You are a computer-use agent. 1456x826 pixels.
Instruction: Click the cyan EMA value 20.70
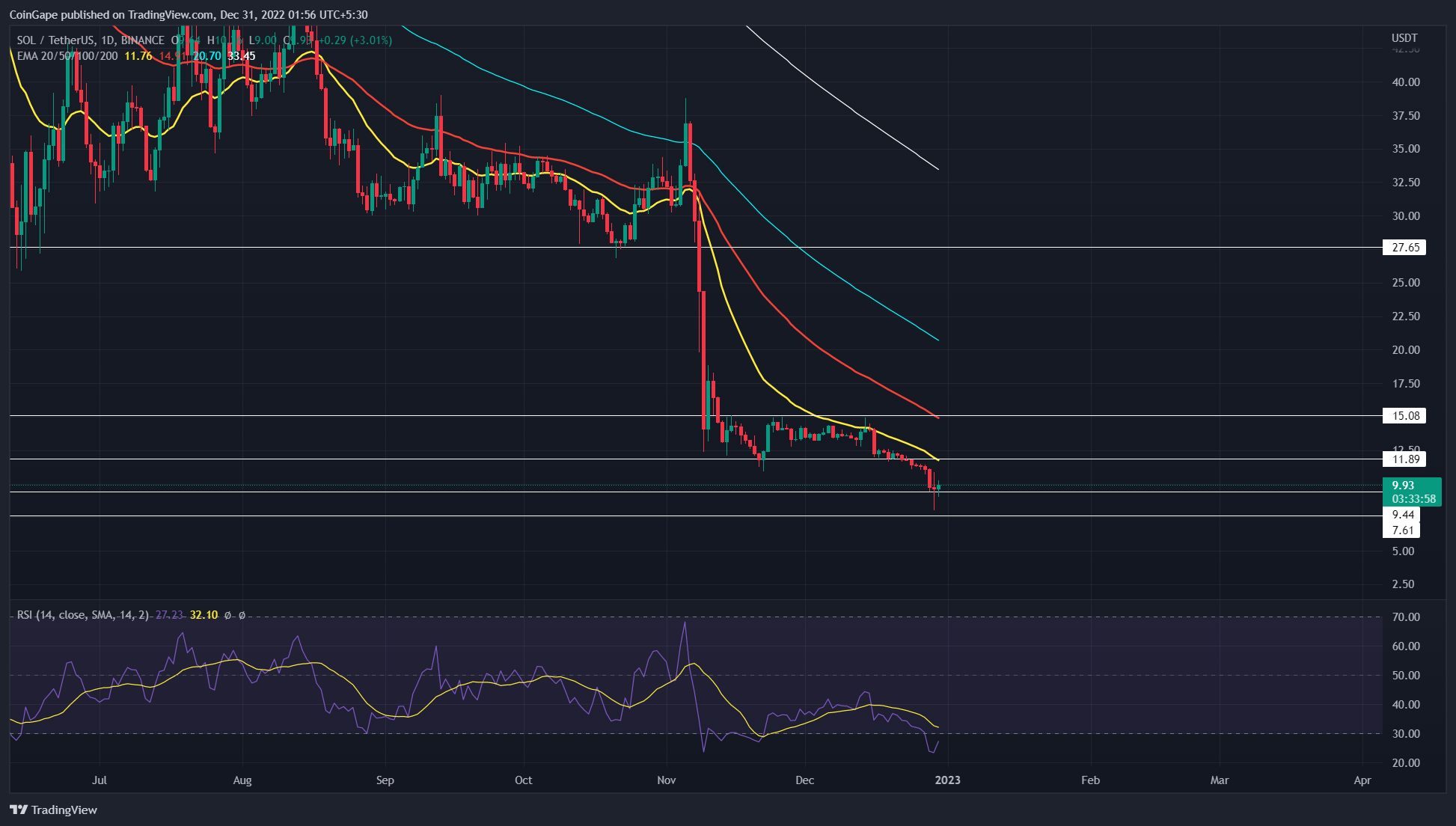click(207, 56)
